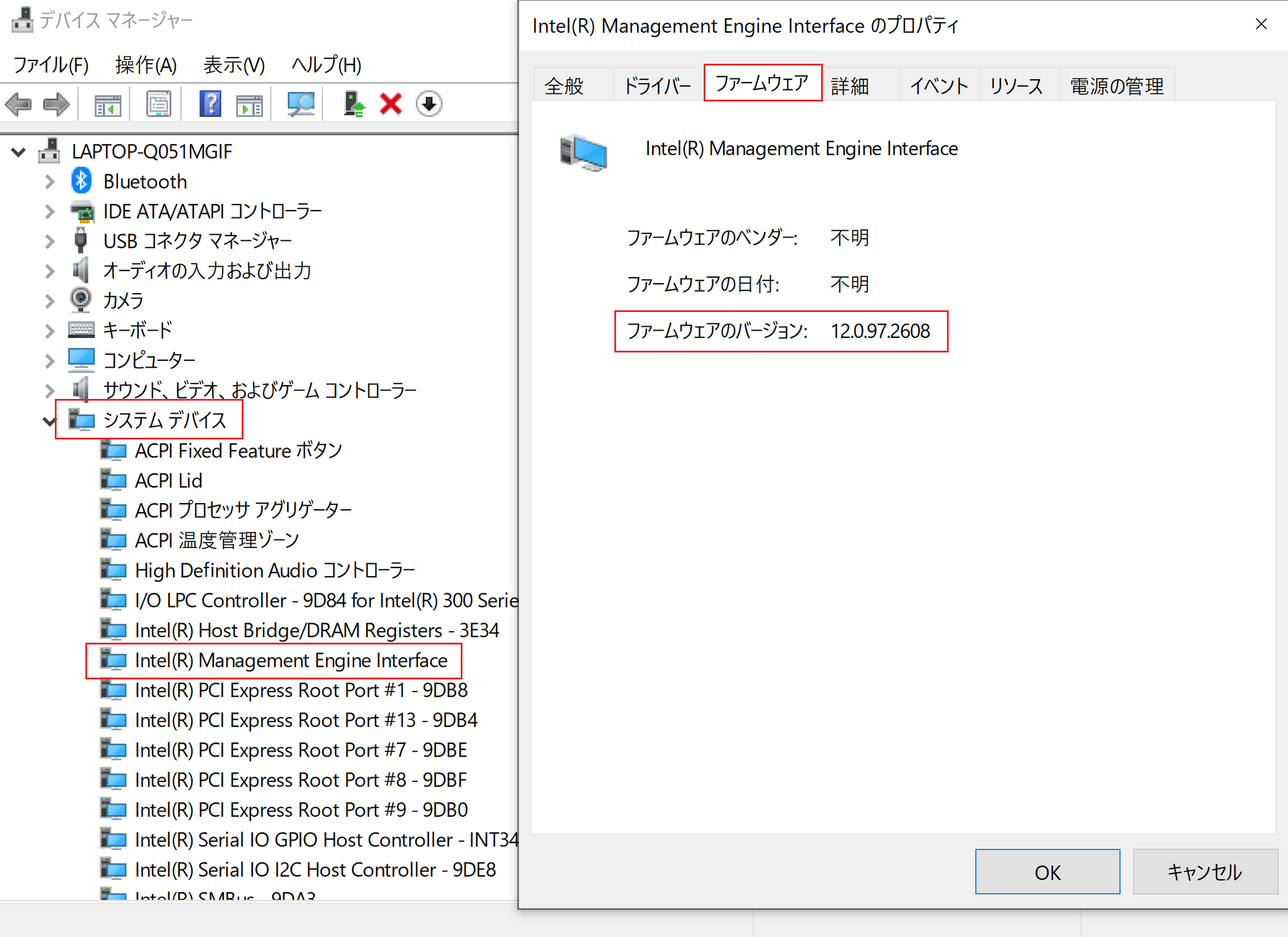
Task: Click the IDE ATA/ATAPI controller icon
Action: (x=82, y=211)
